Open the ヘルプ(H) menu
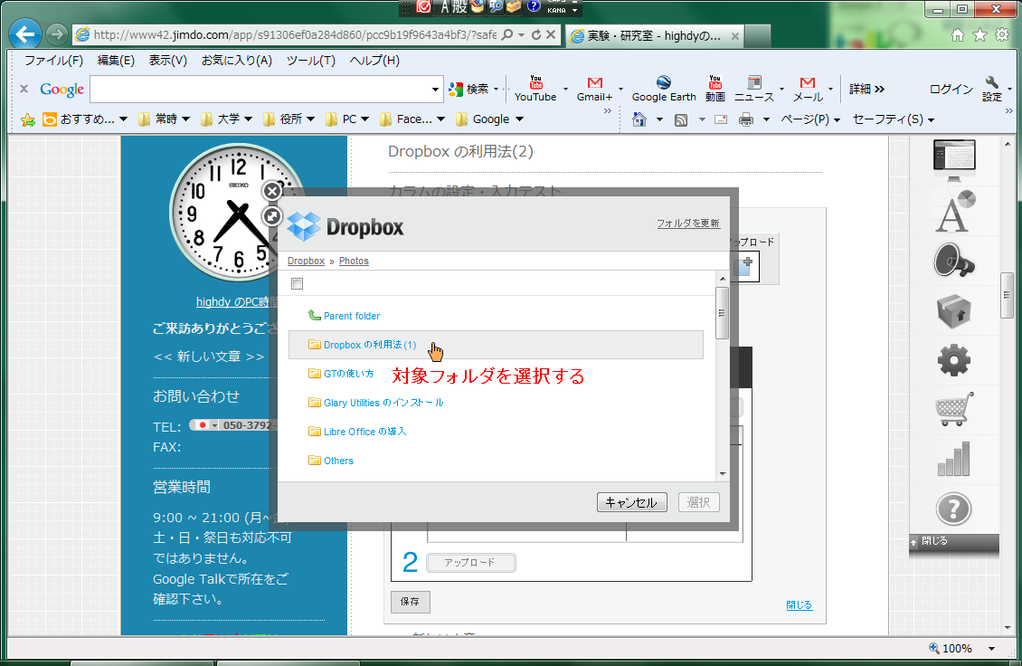Viewport: 1022px width, 666px height. coord(374,61)
